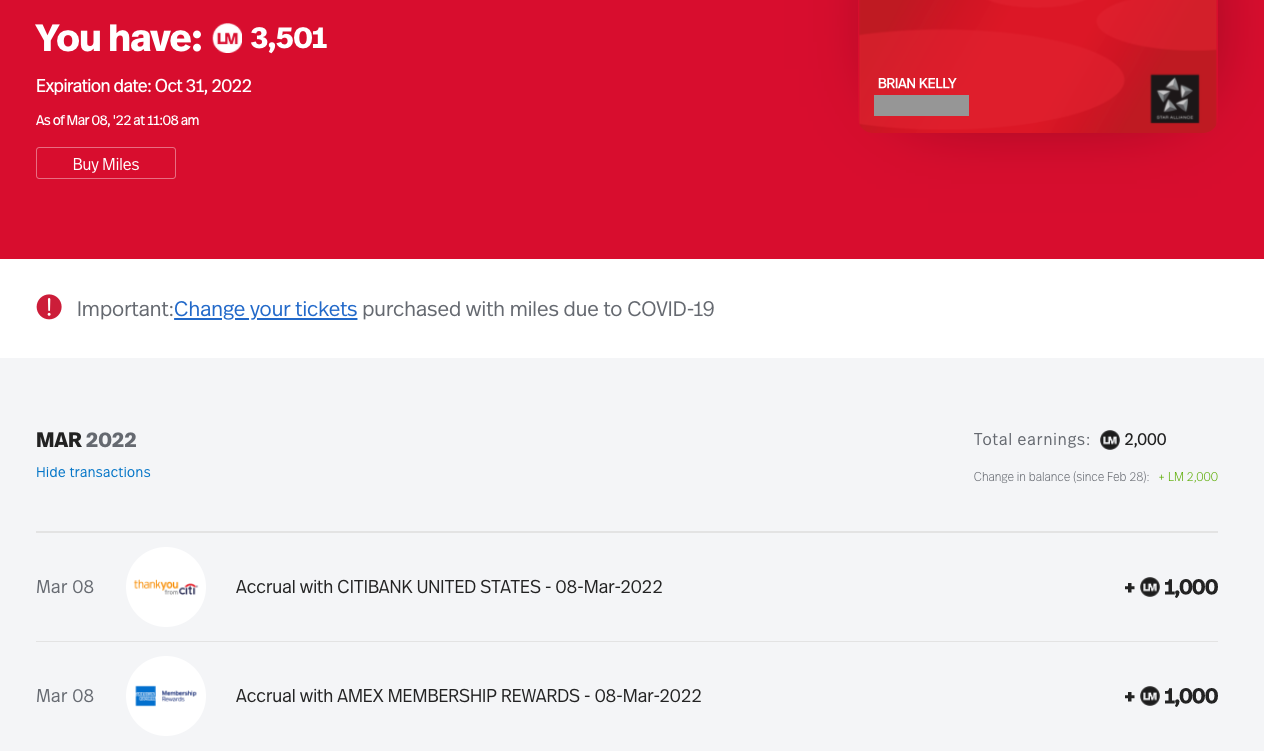
Task: Select the Citi ThankYou rewards logo
Action: pos(166,587)
